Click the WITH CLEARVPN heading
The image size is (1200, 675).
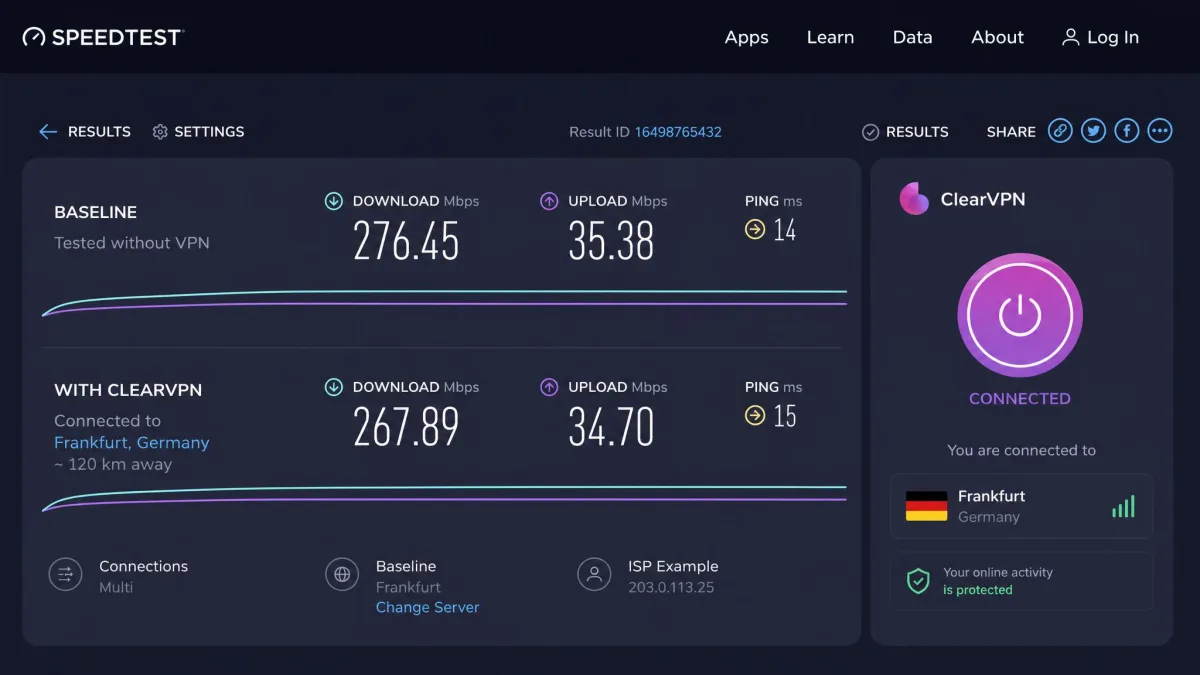(x=128, y=390)
